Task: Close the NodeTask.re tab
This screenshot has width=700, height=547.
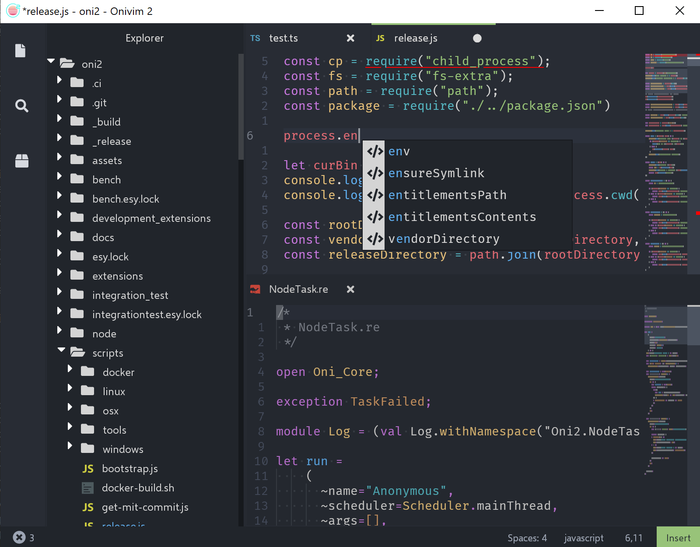Action: tap(350, 289)
